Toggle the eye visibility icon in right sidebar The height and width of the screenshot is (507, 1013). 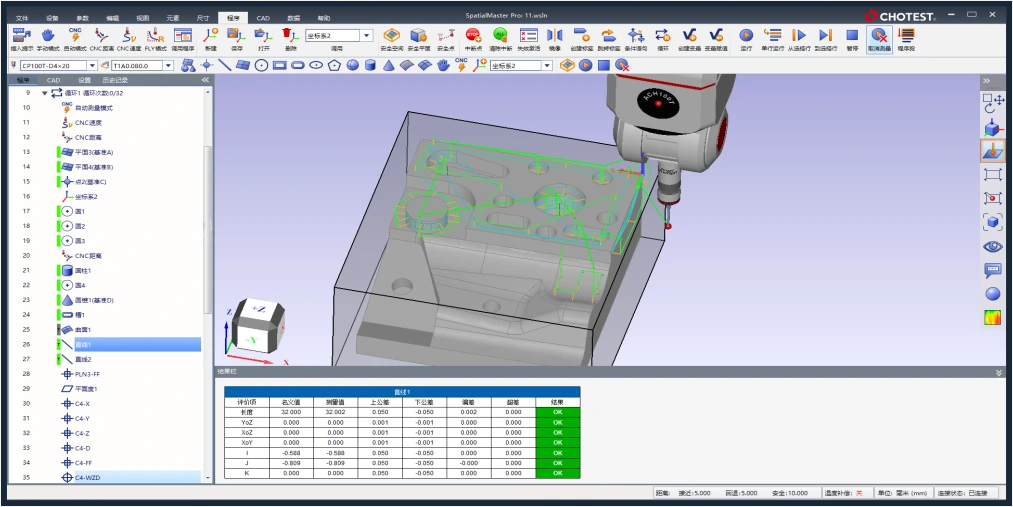993,246
